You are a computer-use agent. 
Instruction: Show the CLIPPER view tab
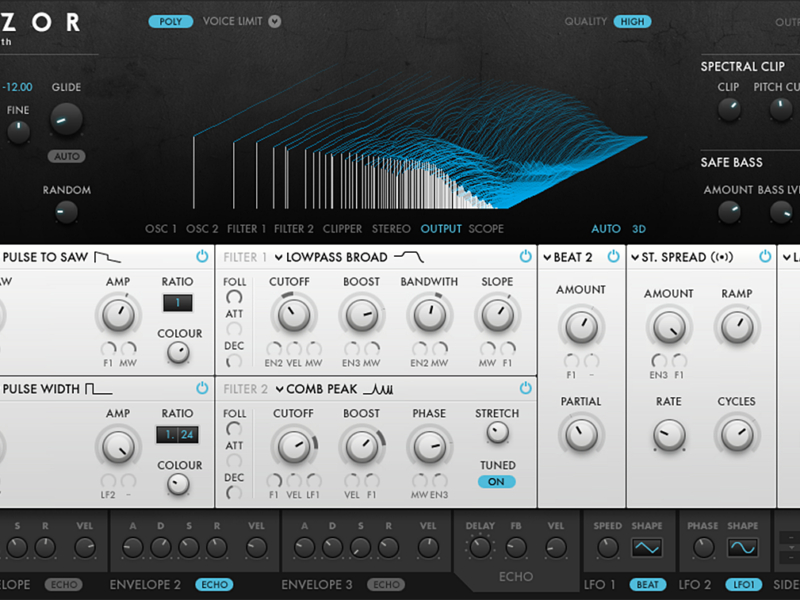[x=343, y=229]
